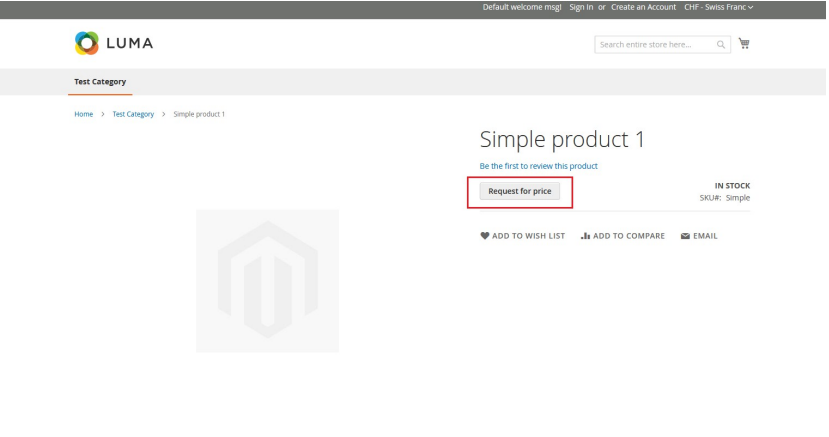Select Test Category in the breadcrumb trail
Viewport: 829px width, 437px height.
pyautogui.click(x=133, y=114)
